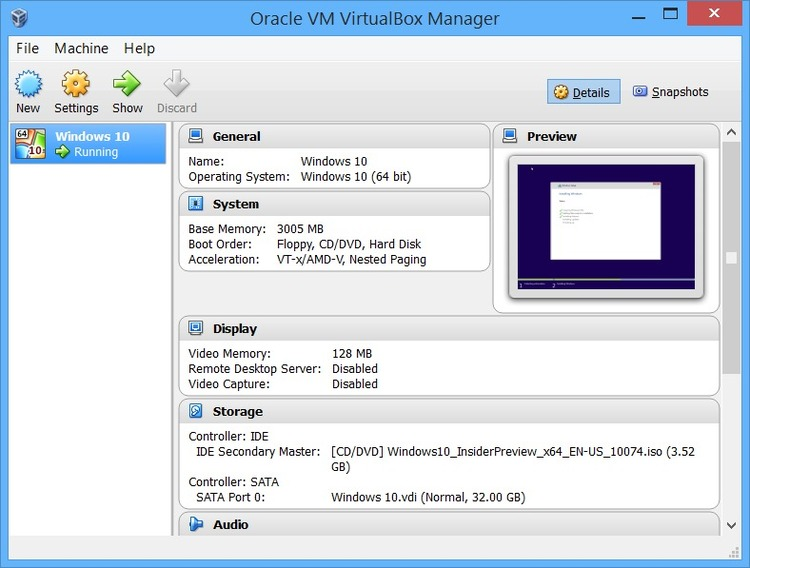Click the 'SATA Port 0:' label
This screenshot has width=787, height=579.
click(x=230, y=497)
